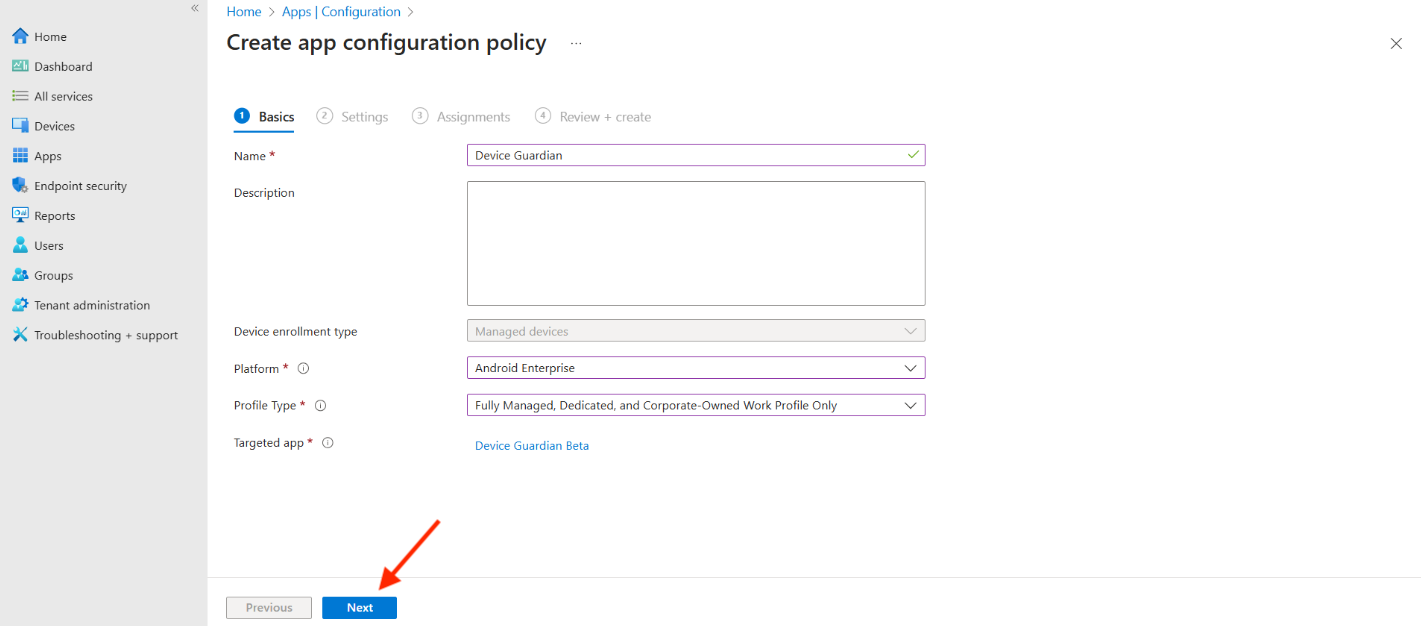Click the Next button
The width and height of the screenshot is (1421, 626).
pyautogui.click(x=359, y=608)
